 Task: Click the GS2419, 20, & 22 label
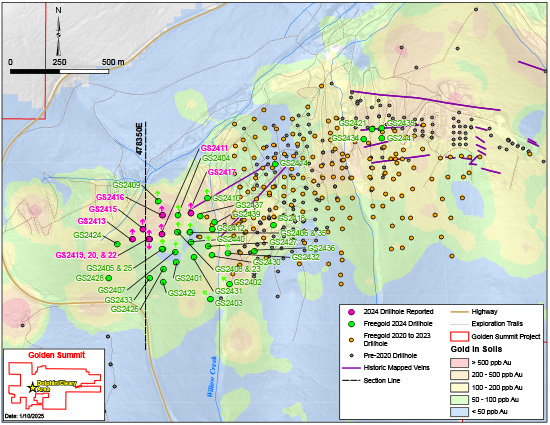tap(86, 255)
